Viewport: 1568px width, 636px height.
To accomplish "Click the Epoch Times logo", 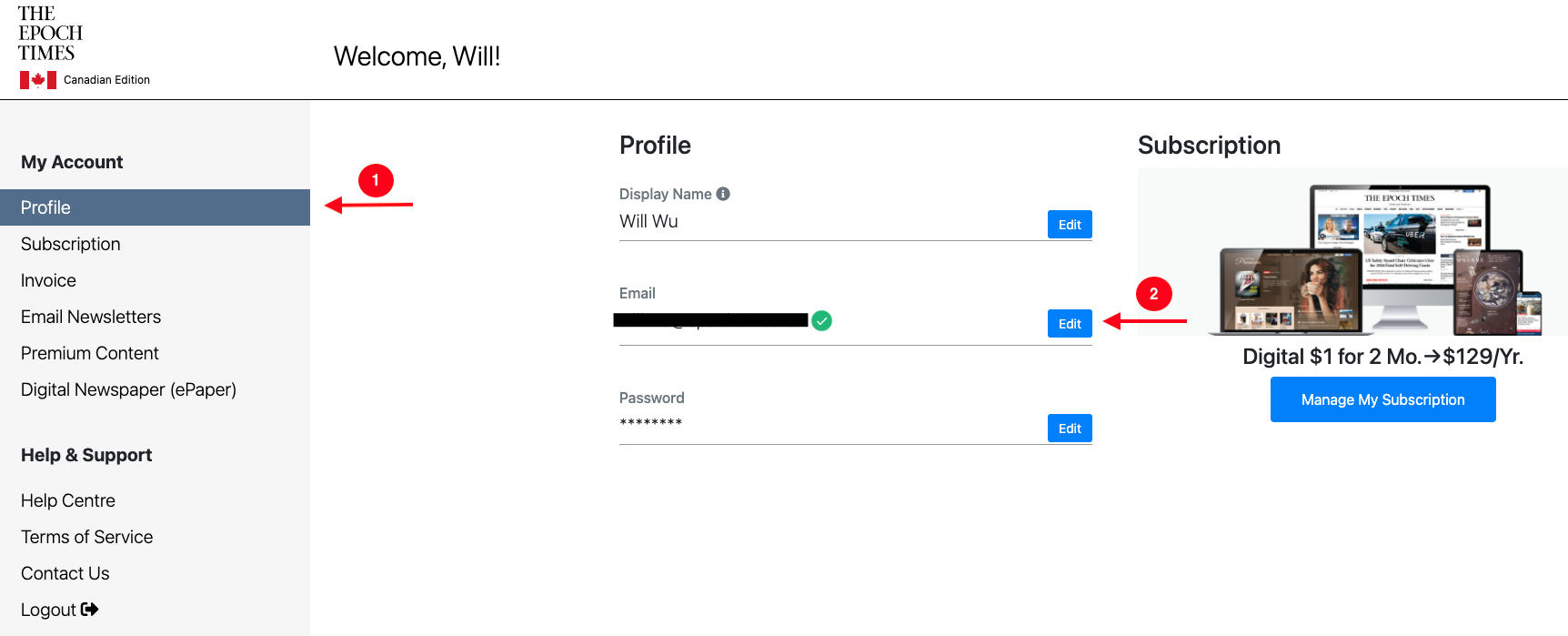I will click(x=50, y=34).
